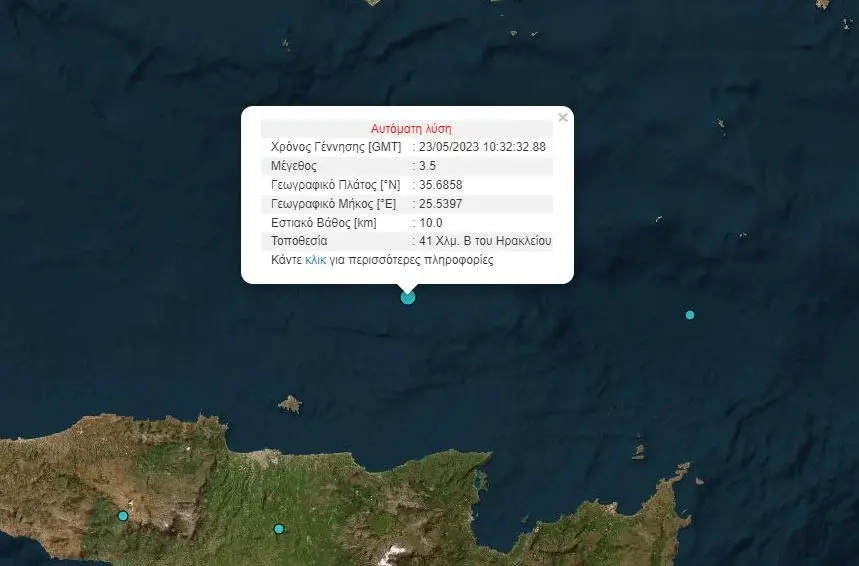This screenshot has height=566, width=859.
Task: Click the 'Εστιακό Βάθος [km]' label
Action: [x=322, y=223]
